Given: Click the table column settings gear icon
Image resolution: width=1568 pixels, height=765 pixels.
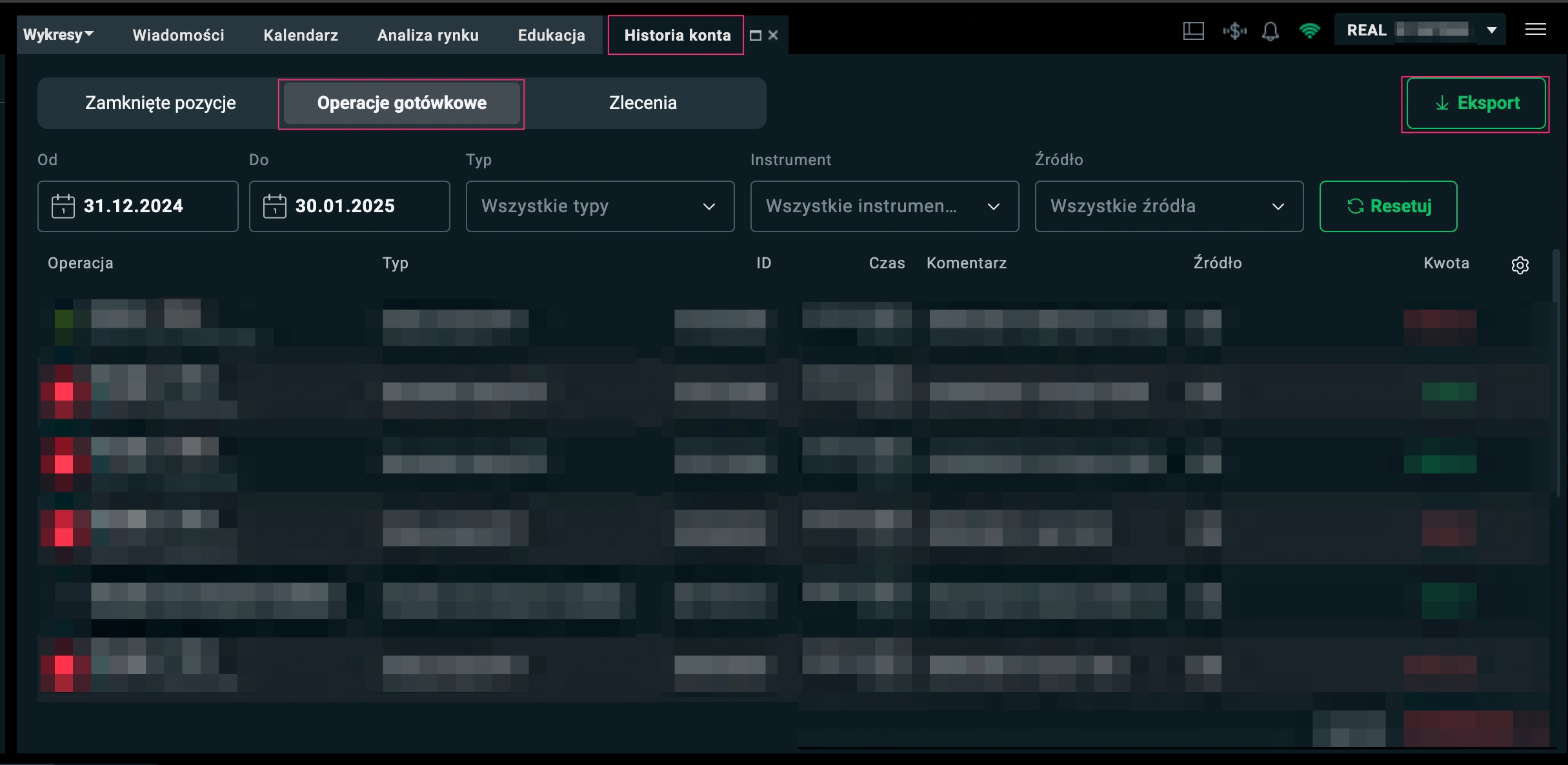Looking at the screenshot, I should tap(1520, 265).
